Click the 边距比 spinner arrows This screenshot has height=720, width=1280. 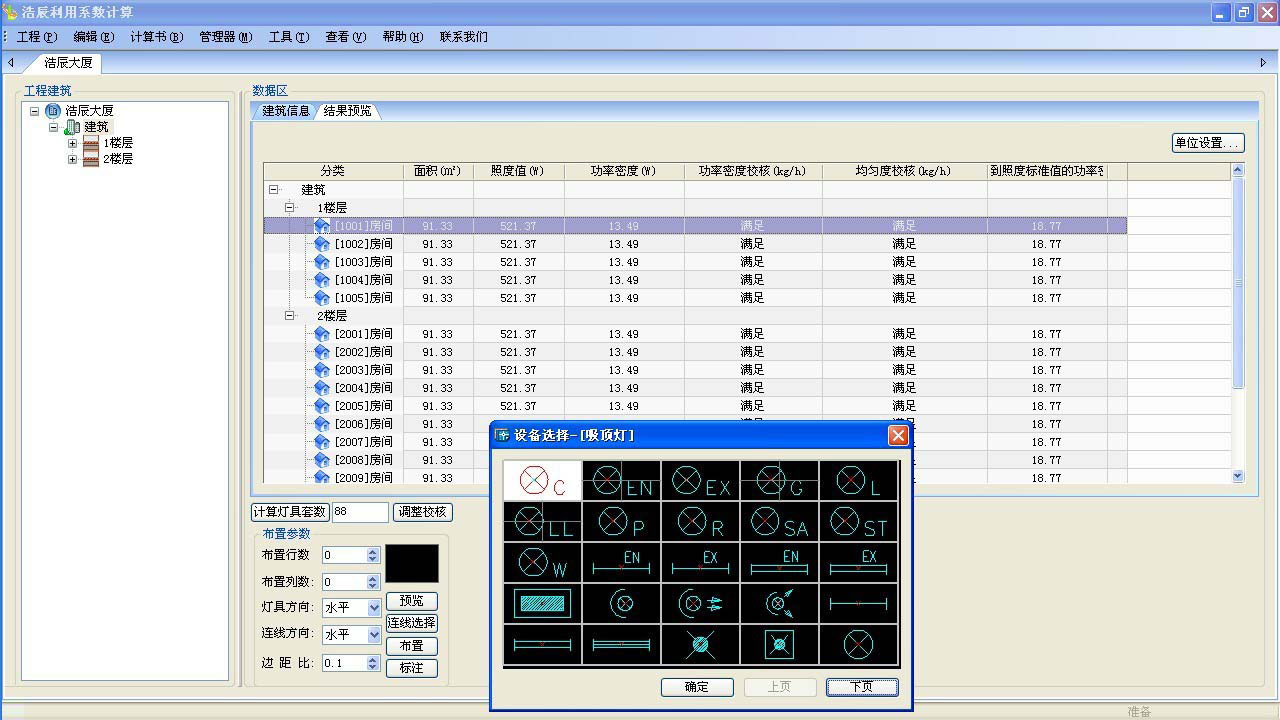373,663
